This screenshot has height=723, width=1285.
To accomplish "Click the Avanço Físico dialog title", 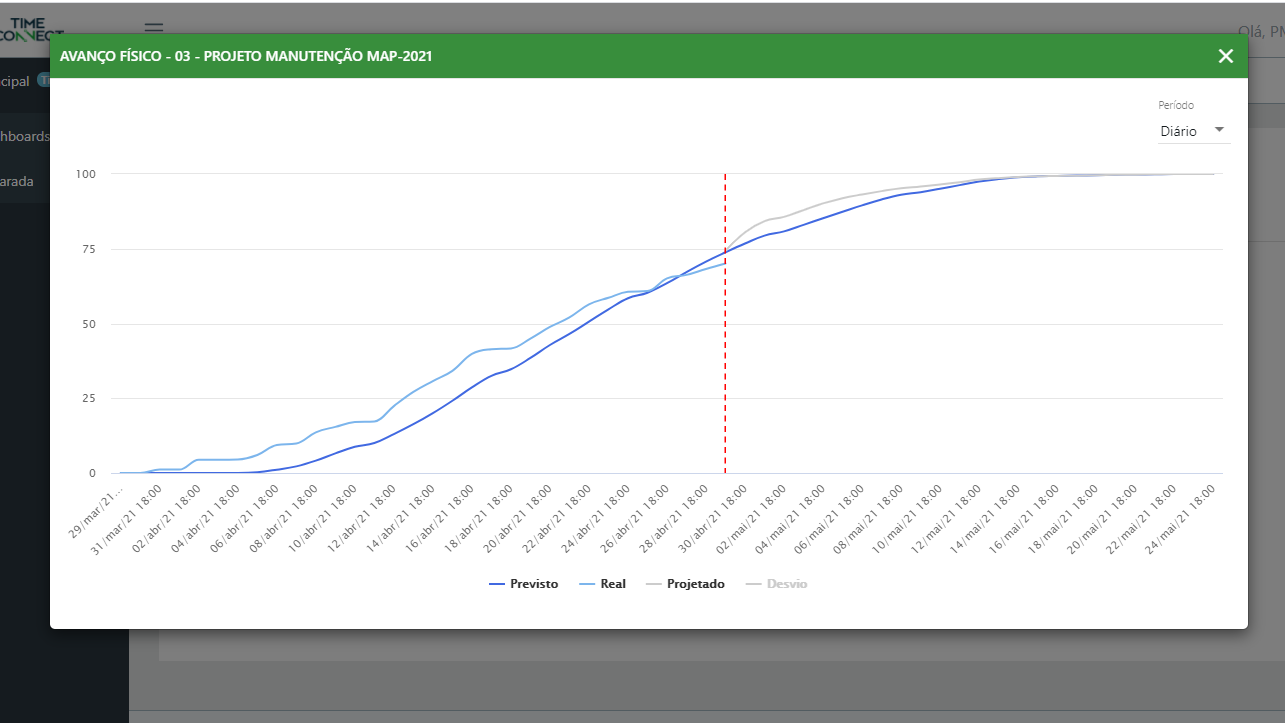I will point(246,56).
